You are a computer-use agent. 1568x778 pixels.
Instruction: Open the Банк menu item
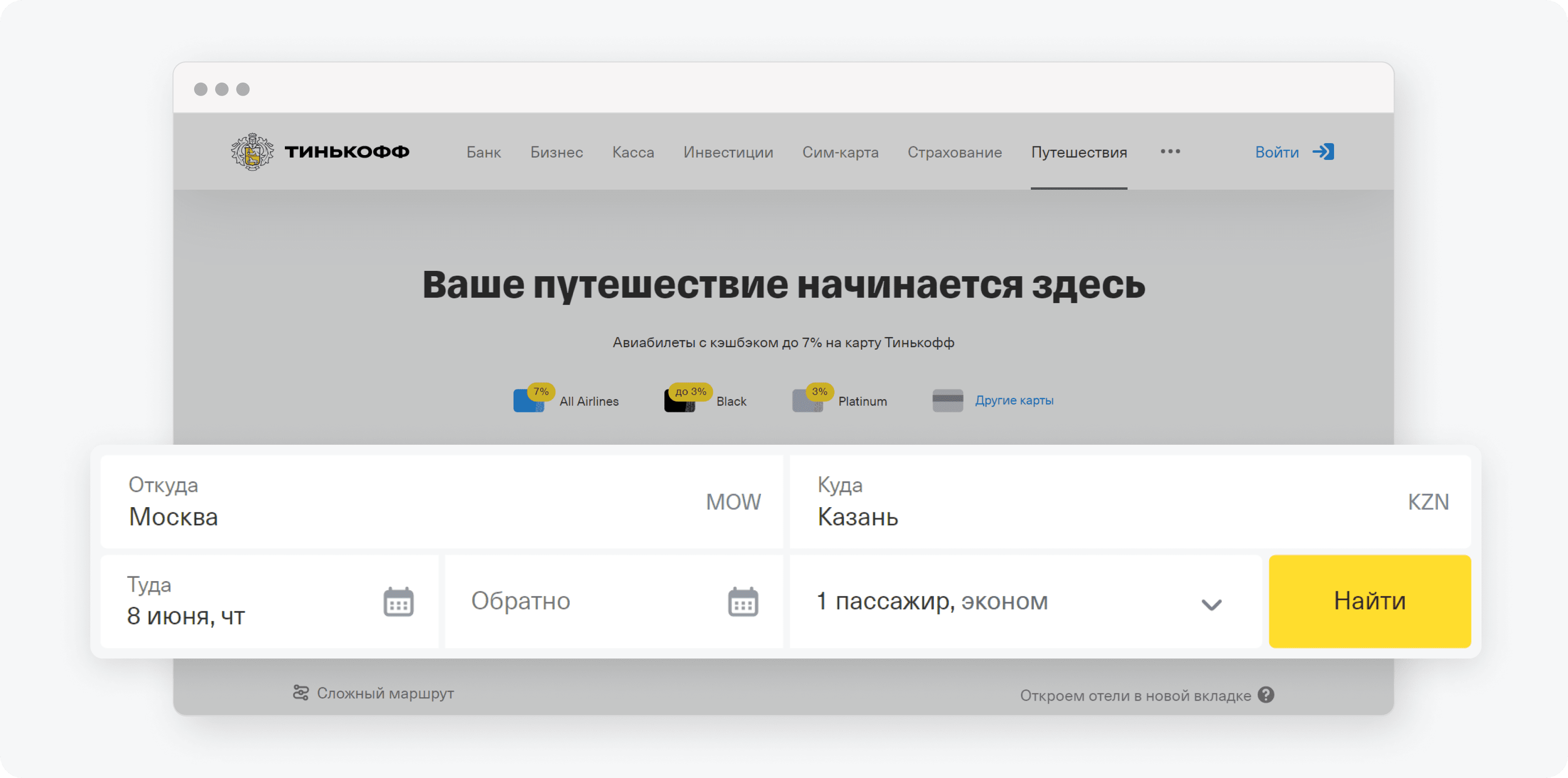483,152
